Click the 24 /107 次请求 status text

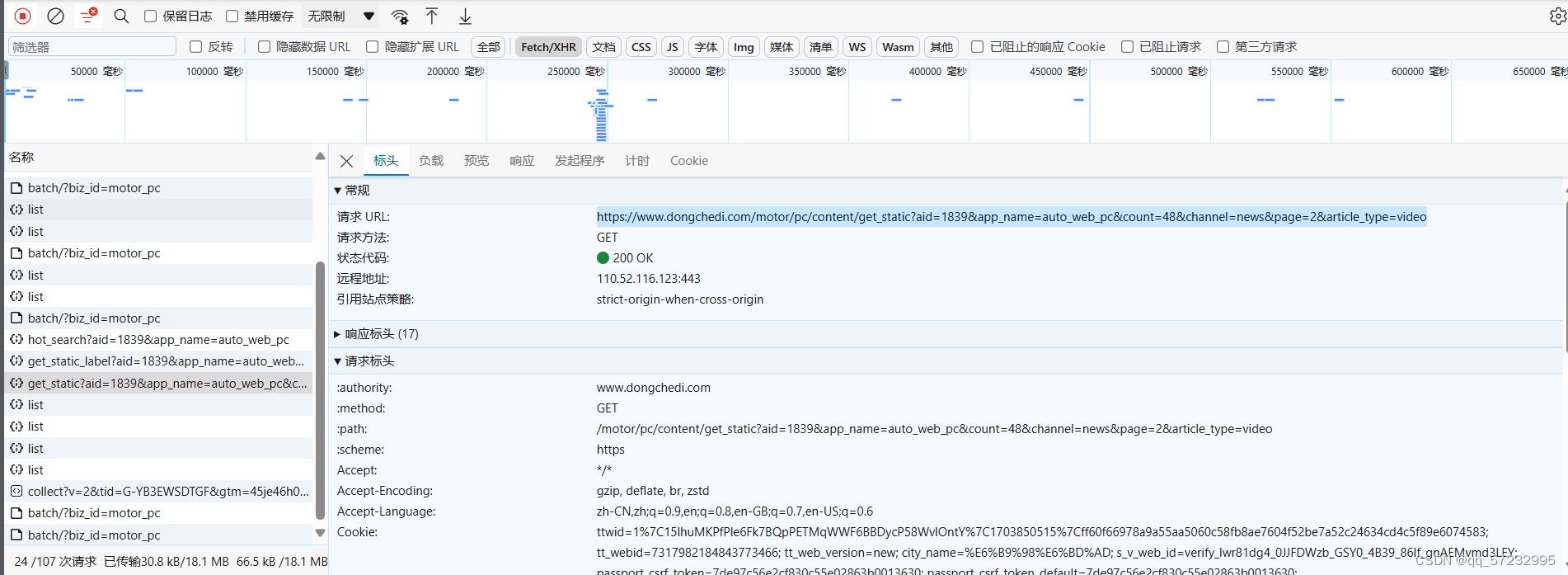(x=56, y=561)
